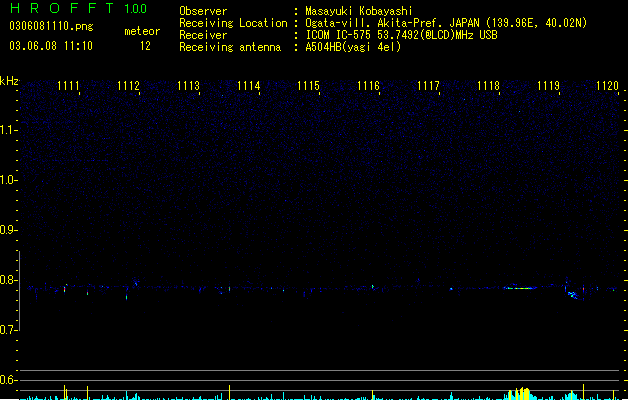Click the meteor count value 12
629x400 pixels.
[x=145, y=46]
